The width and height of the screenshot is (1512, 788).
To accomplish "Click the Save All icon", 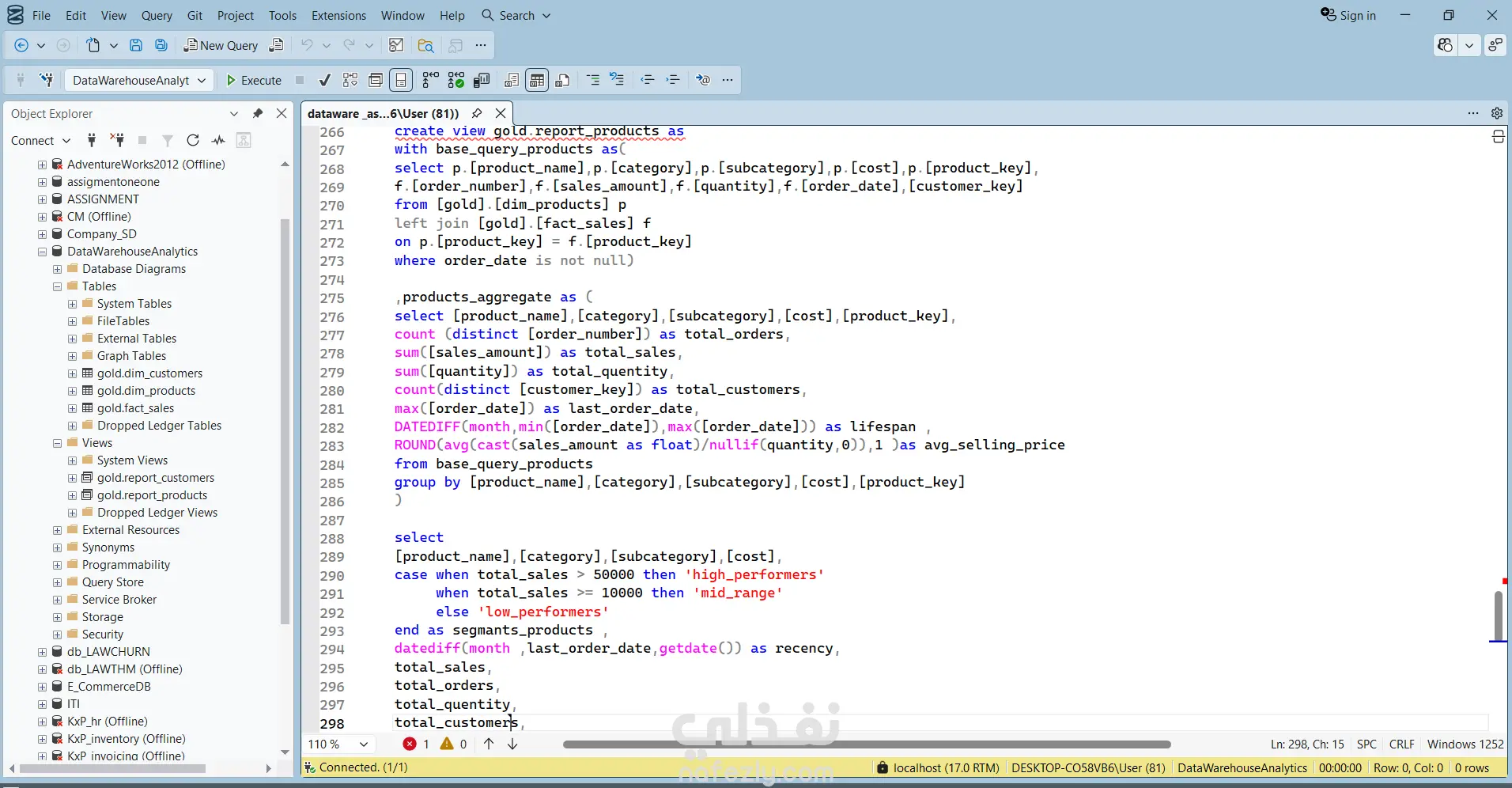I will (161, 45).
